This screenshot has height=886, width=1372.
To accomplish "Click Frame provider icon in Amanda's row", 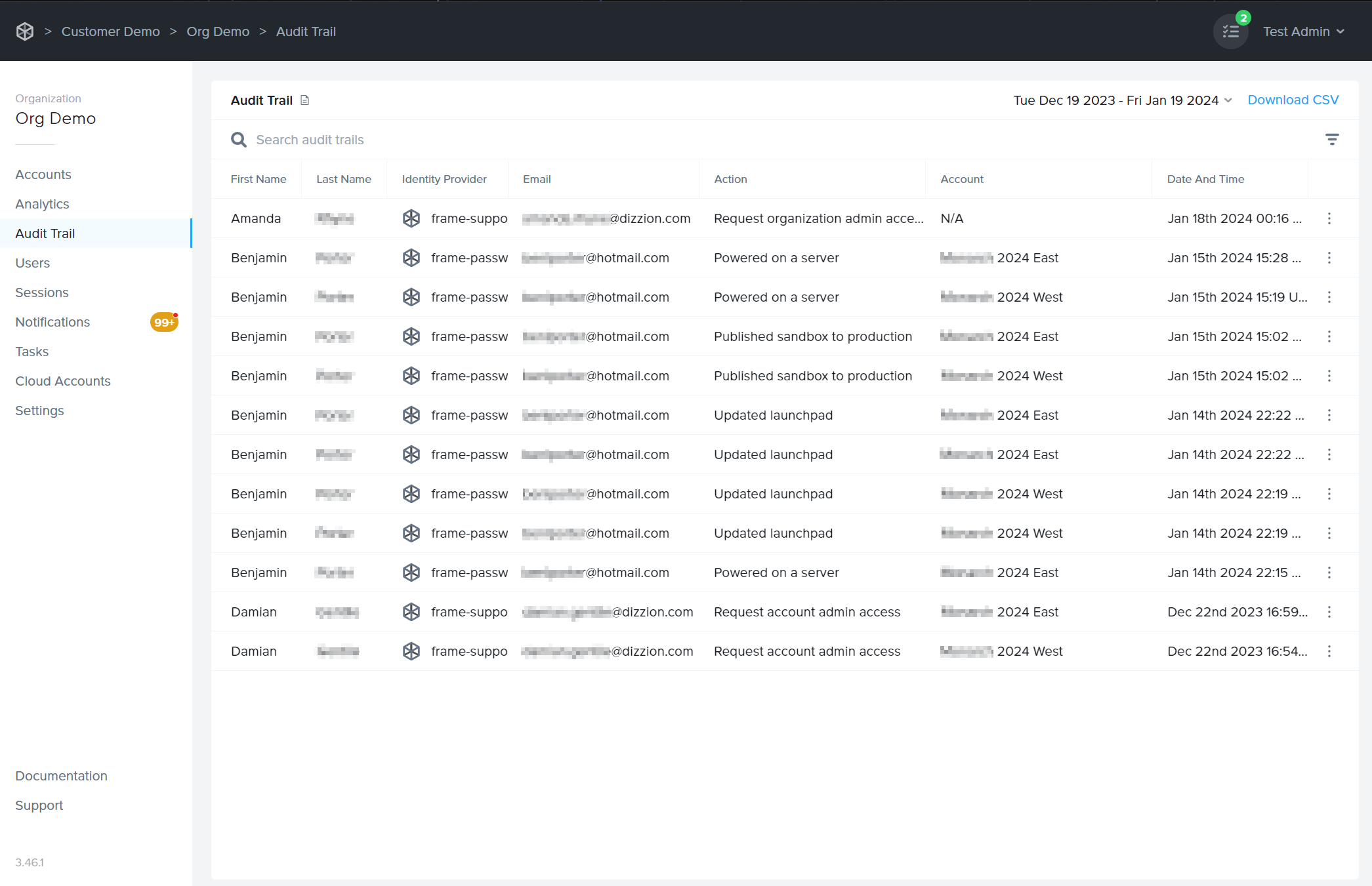I will tap(411, 218).
